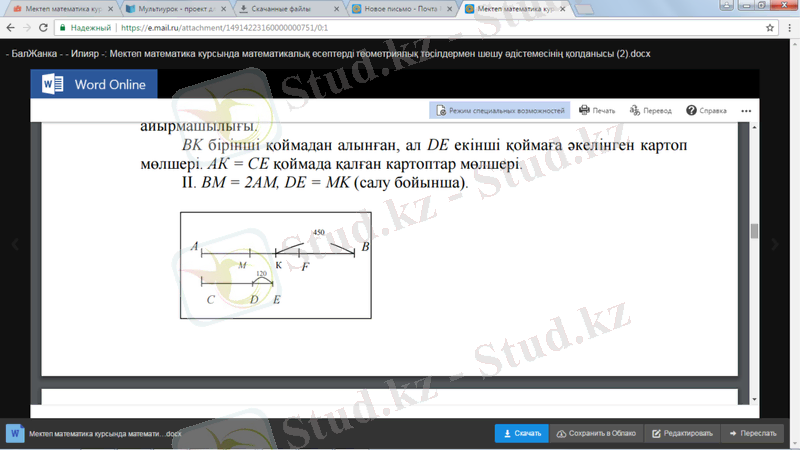Go forward using the browser forward arrow
The height and width of the screenshot is (450, 800).
[27, 28]
